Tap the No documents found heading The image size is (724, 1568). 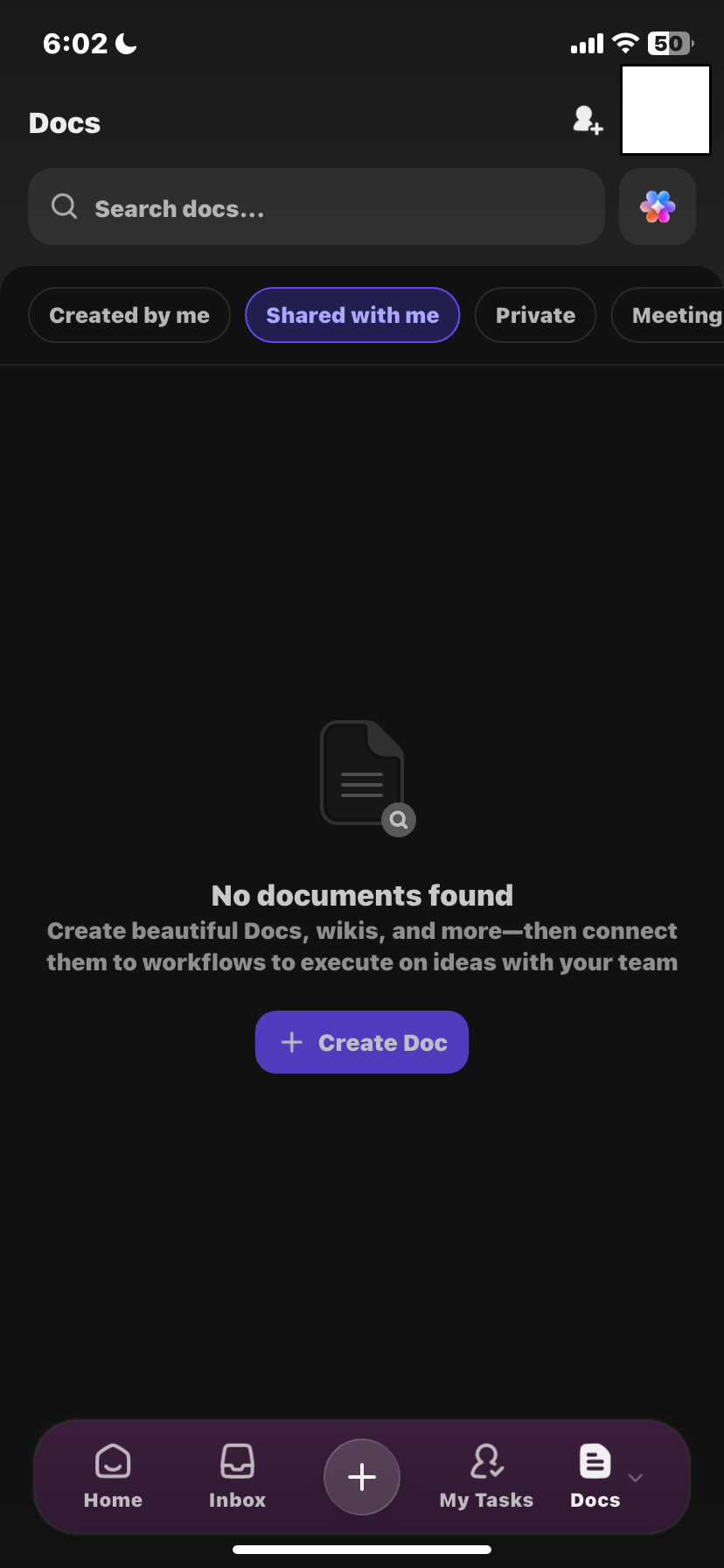362,895
